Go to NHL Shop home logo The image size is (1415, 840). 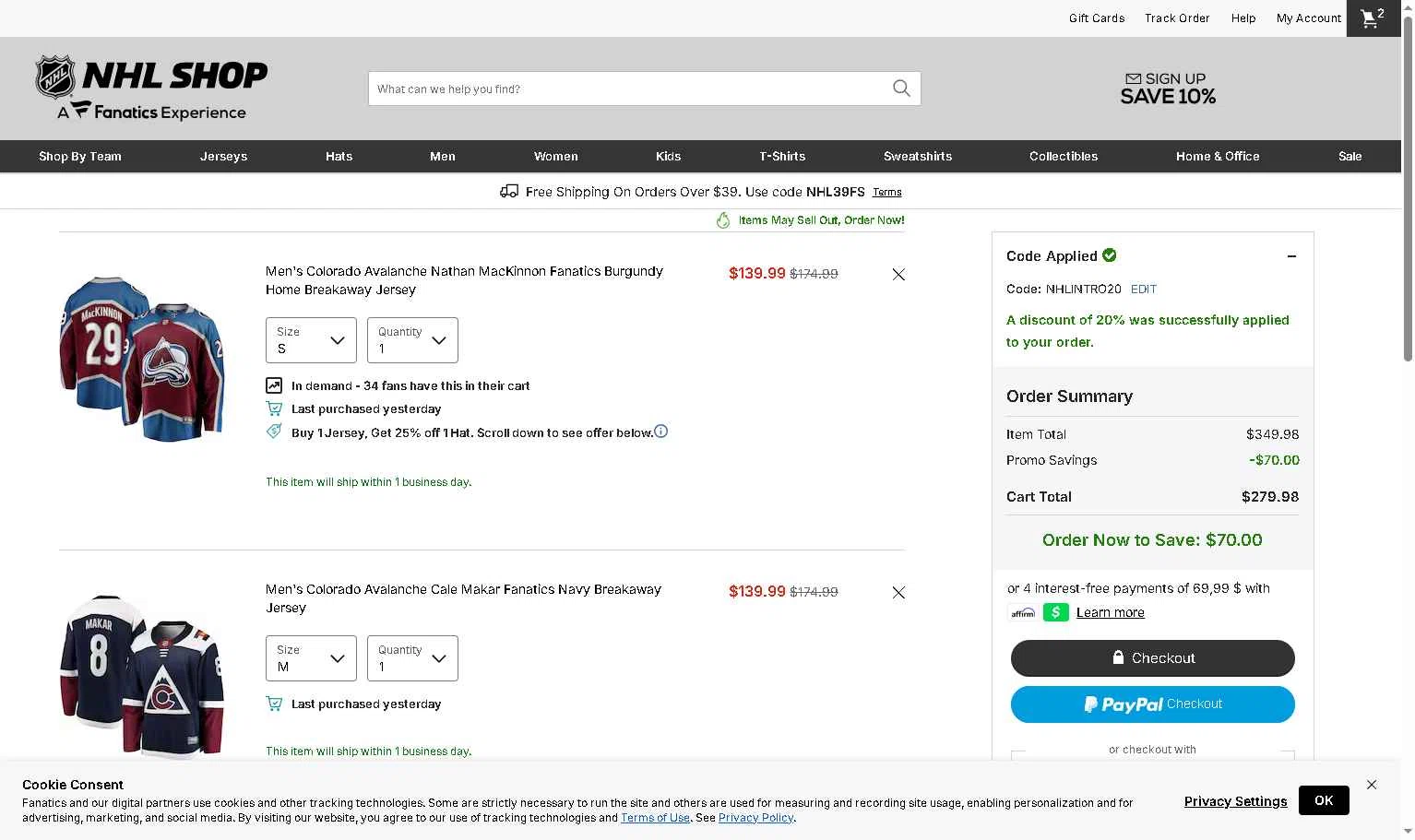151,89
